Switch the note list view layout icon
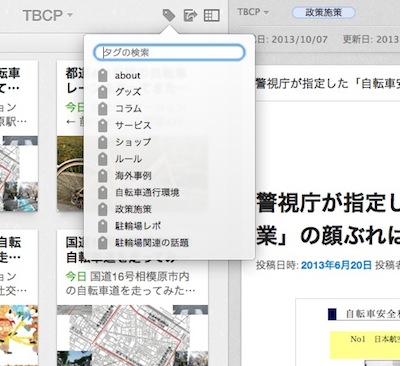The height and width of the screenshot is (366, 400). coord(212,15)
